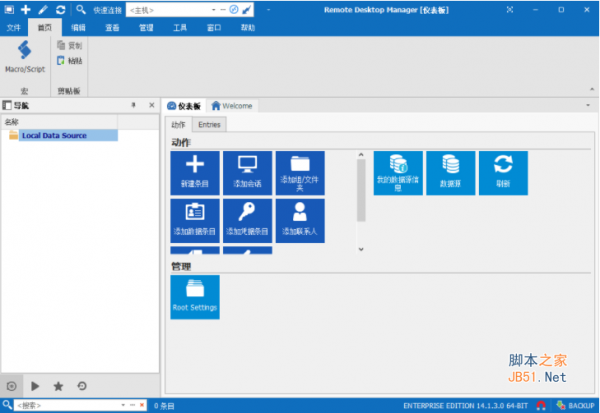Click the 添加组/文件夹 folder tile
This screenshot has height=413, width=600.
(300, 173)
